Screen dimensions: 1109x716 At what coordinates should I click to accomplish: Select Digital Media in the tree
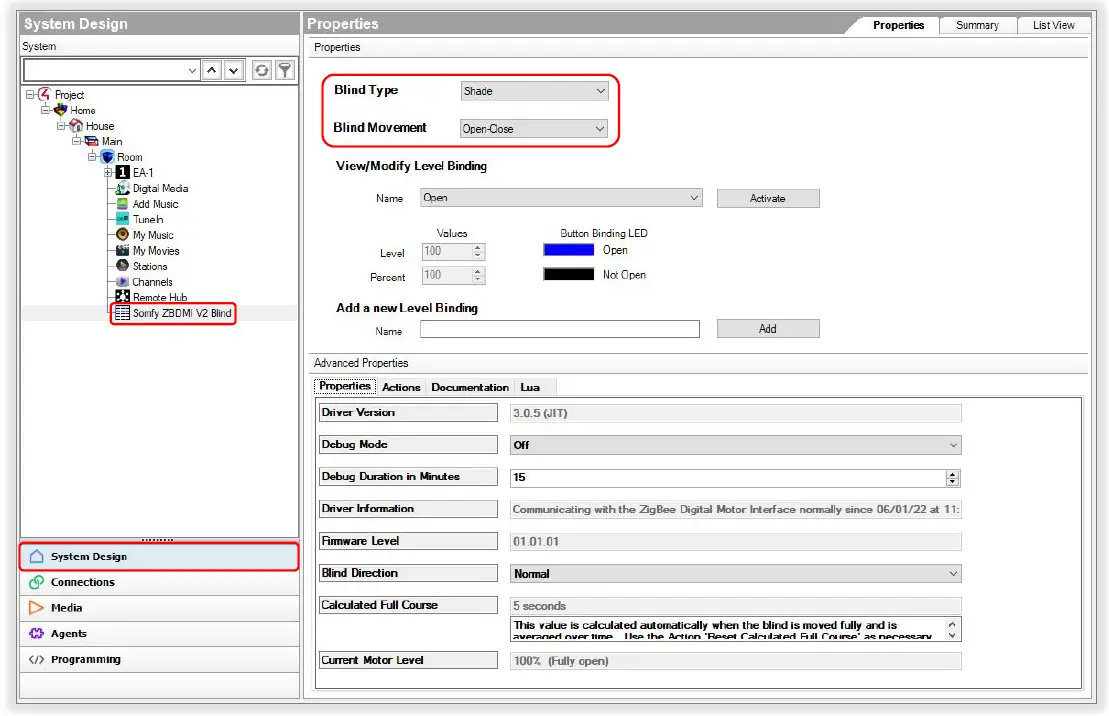click(x=160, y=188)
